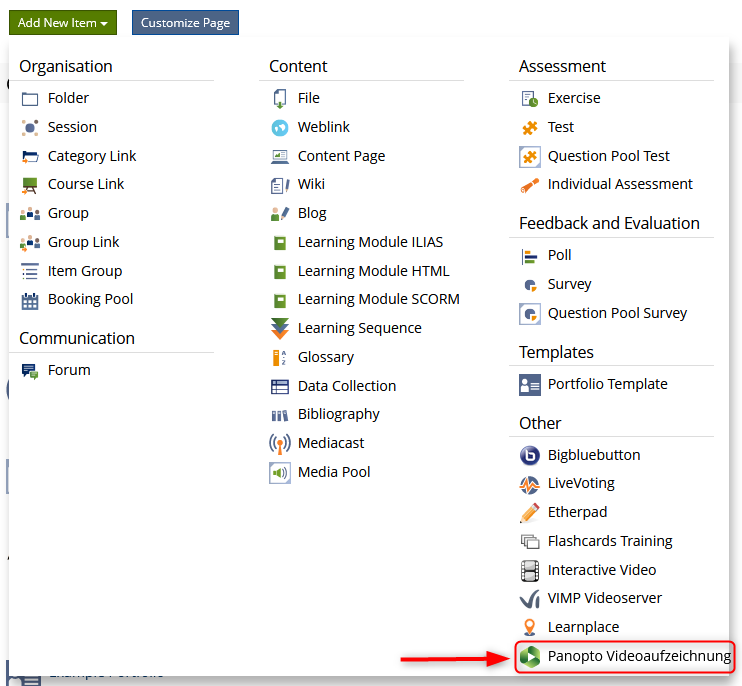Click the LiveVoting icon

pos(530,484)
